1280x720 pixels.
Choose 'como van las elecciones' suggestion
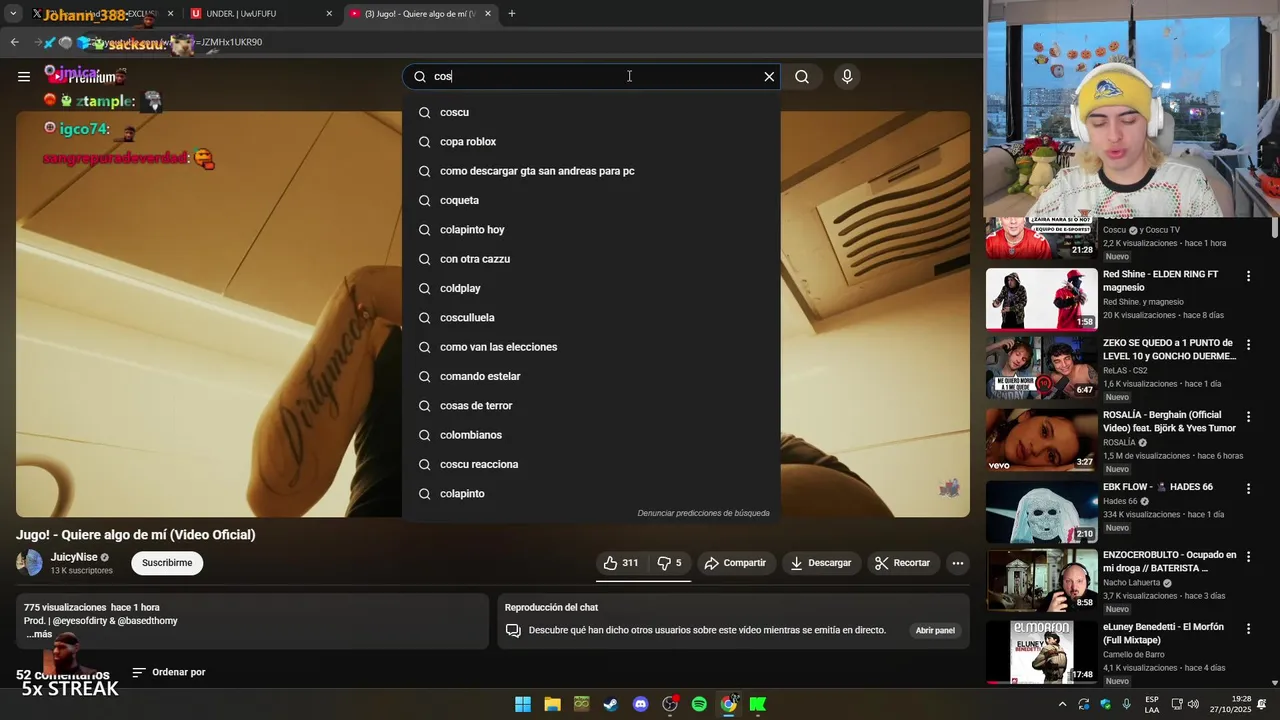(591, 347)
